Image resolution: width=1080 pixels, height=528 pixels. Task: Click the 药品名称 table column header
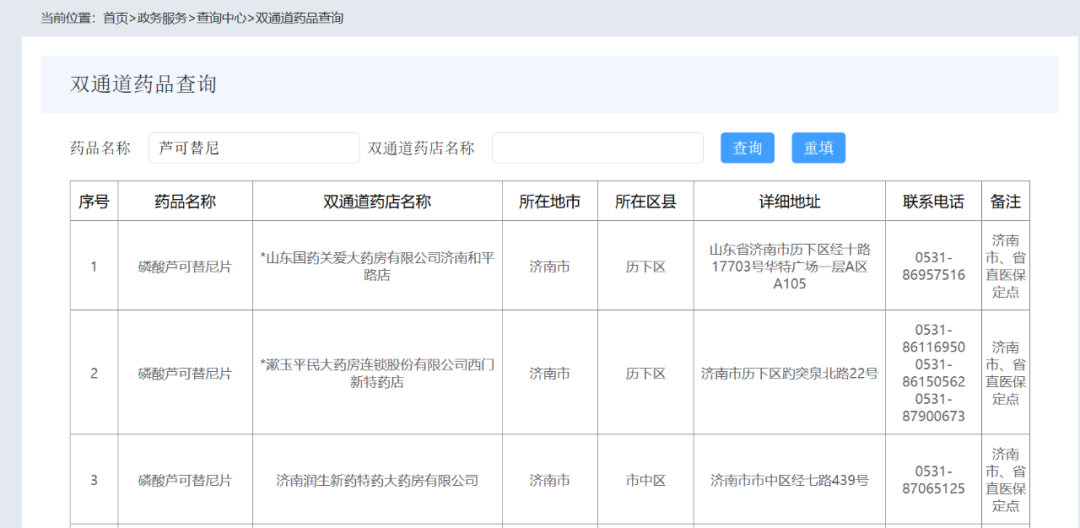point(185,201)
